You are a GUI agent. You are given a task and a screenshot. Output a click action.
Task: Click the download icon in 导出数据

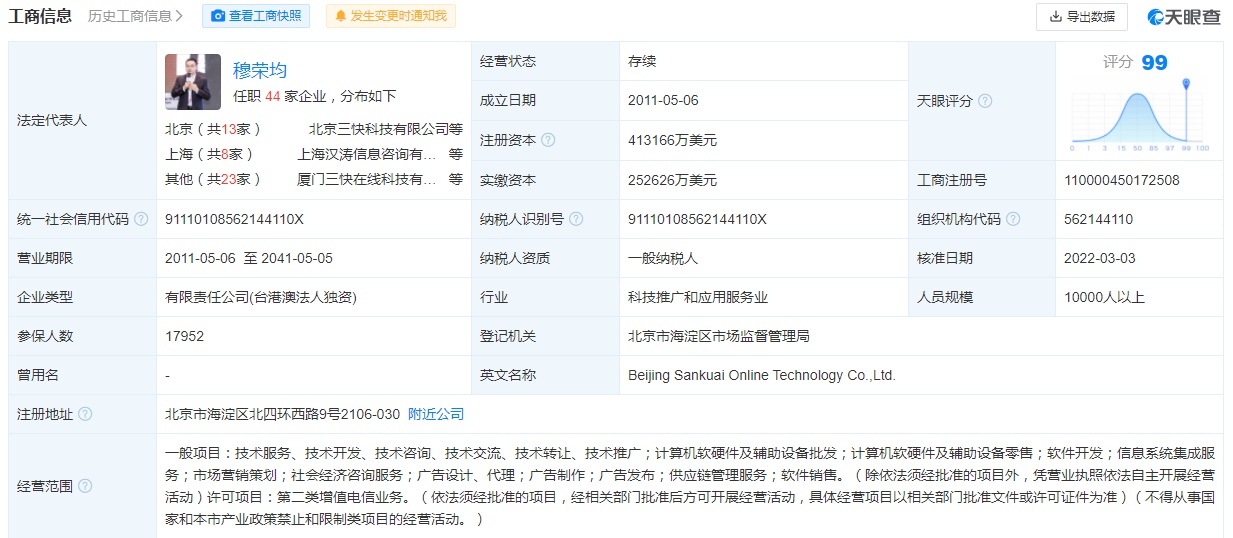[1055, 16]
